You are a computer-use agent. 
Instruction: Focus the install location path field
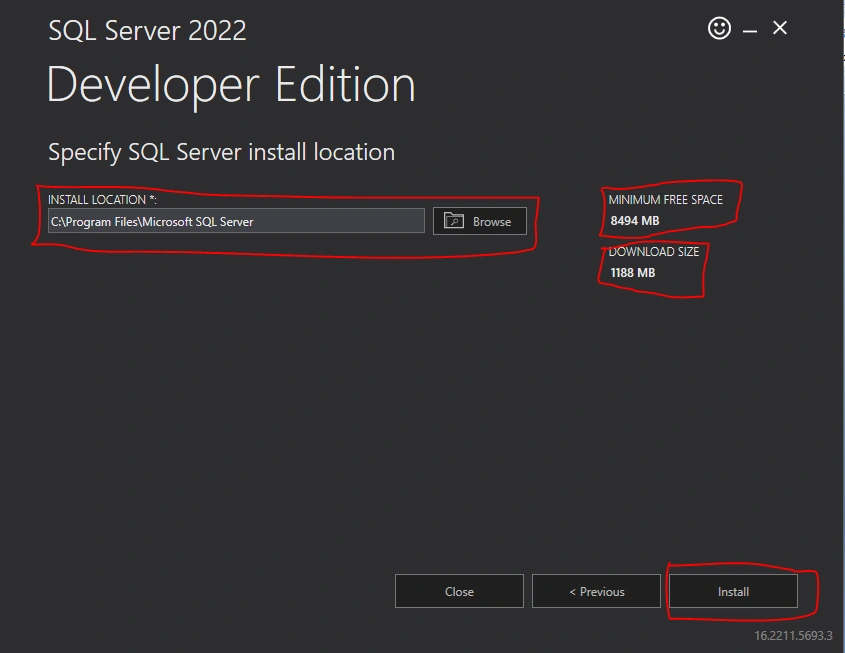[236, 221]
